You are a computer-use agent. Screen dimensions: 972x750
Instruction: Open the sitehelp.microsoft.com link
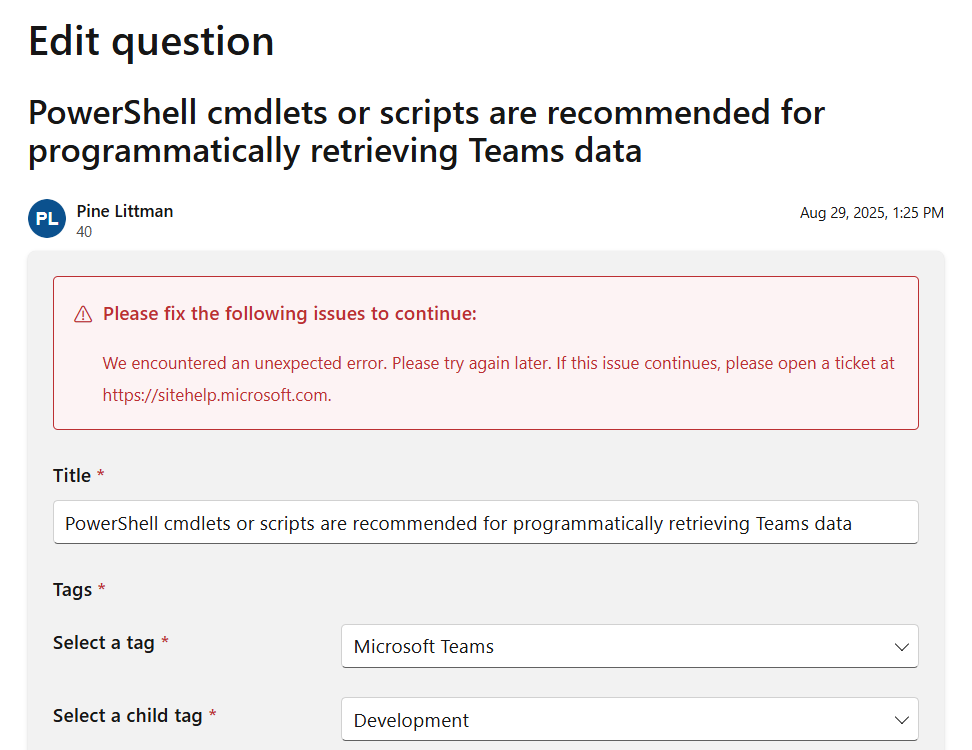tap(215, 395)
